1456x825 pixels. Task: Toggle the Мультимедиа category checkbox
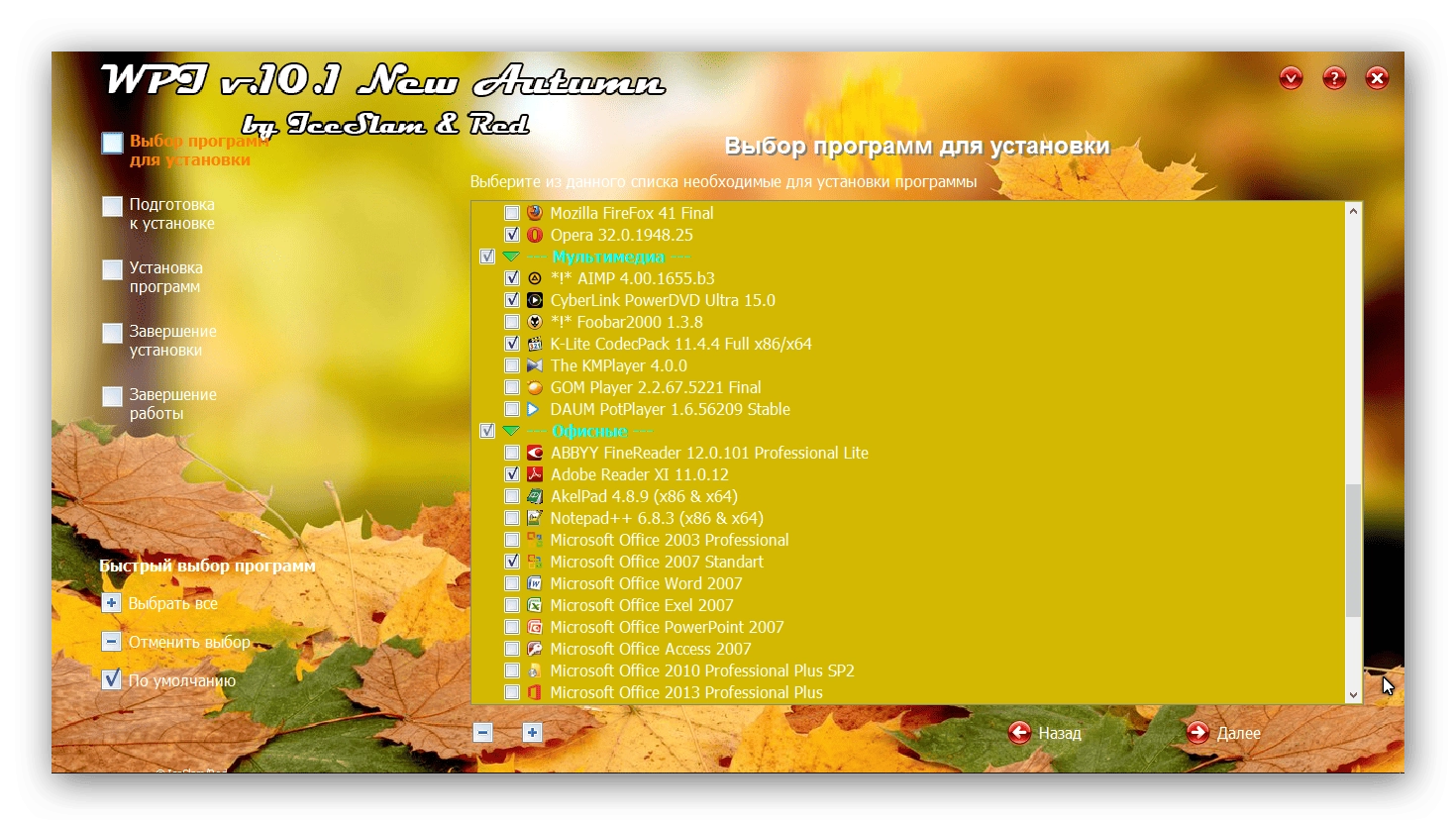pyautogui.click(x=487, y=257)
